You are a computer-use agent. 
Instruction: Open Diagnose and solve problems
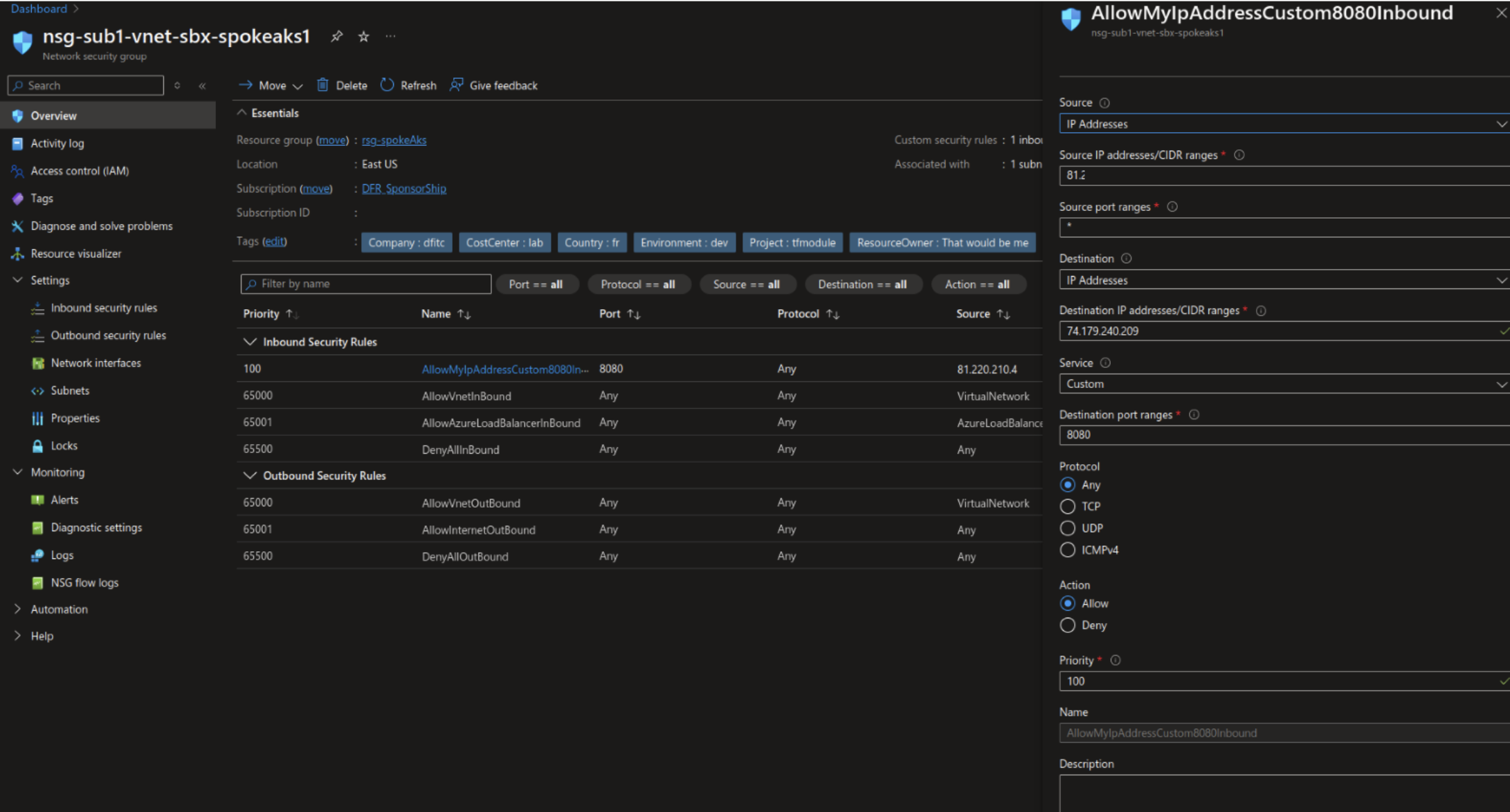pyautogui.click(x=102, y=225)
